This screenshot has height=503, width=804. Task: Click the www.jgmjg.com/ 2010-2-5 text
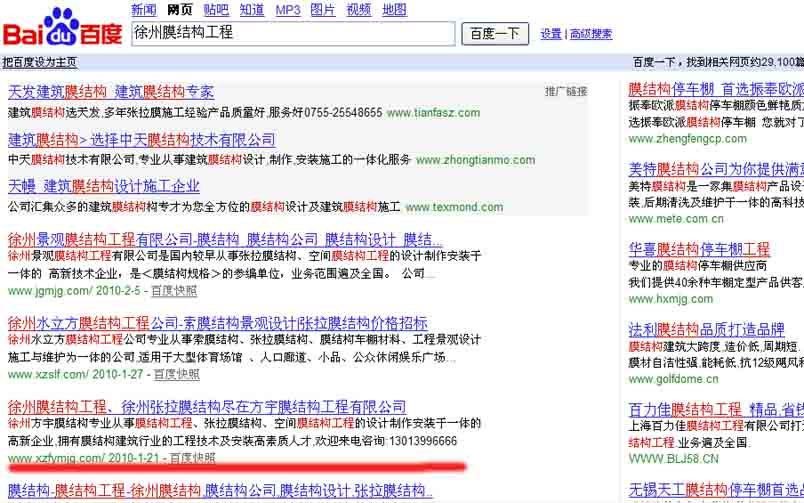coord(74,291)
